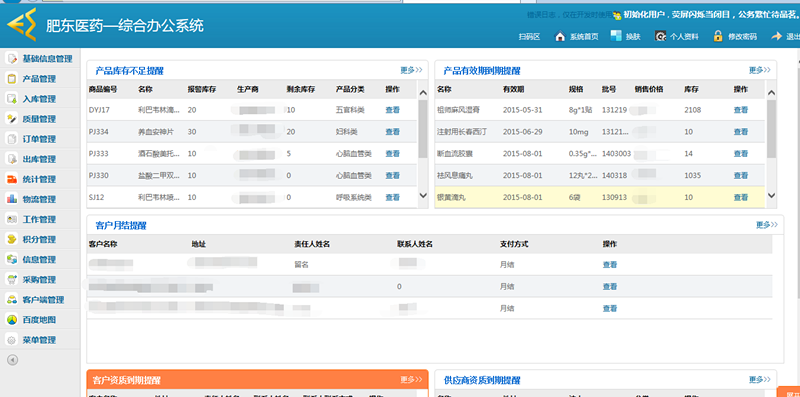Click the 换肤 skin icon
This screenshot has height=397, width=800.
(x=616, y=36)
